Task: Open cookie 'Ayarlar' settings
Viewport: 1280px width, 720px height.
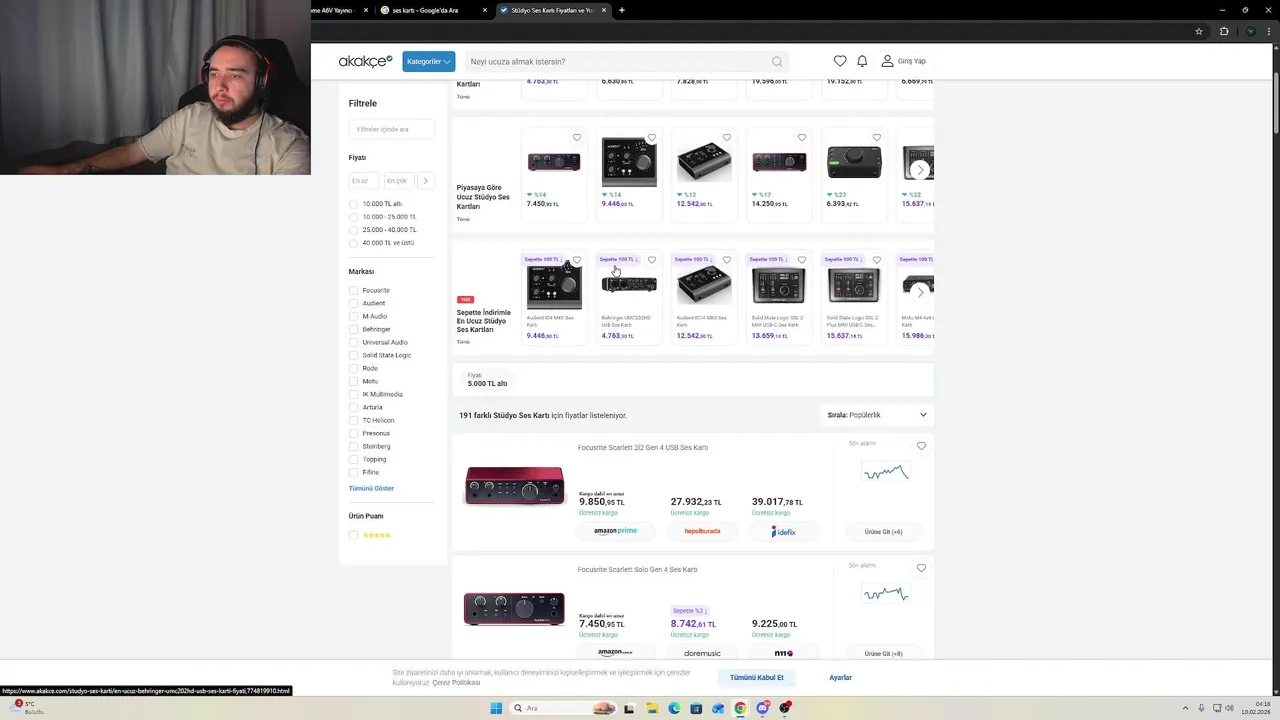Action: point(841,677)
